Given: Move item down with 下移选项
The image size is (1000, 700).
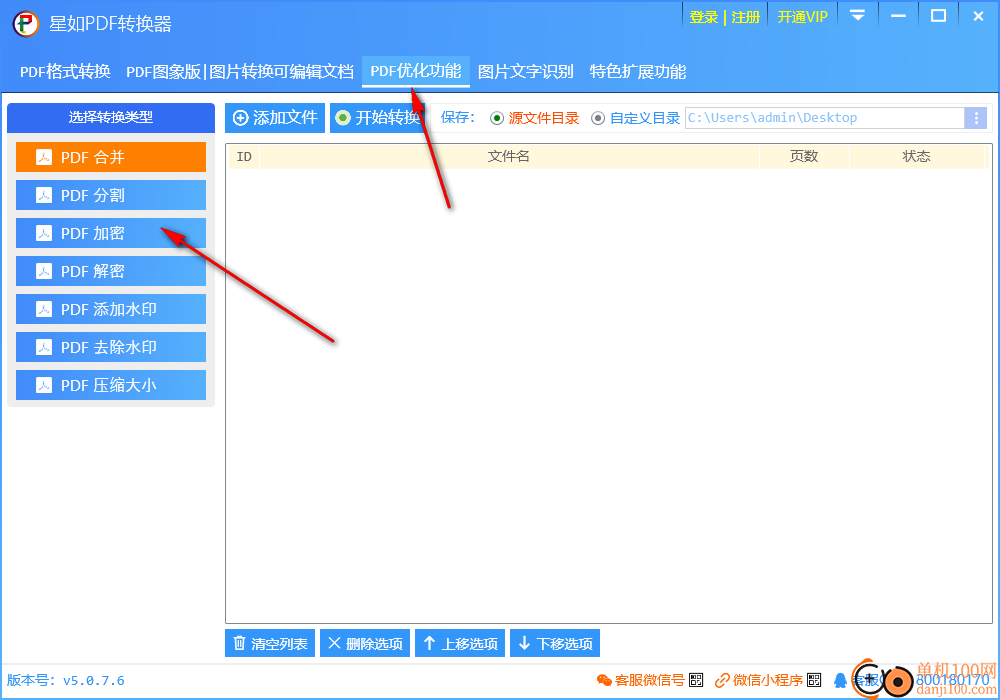Looking at the screenshot, I should (555, 643).
